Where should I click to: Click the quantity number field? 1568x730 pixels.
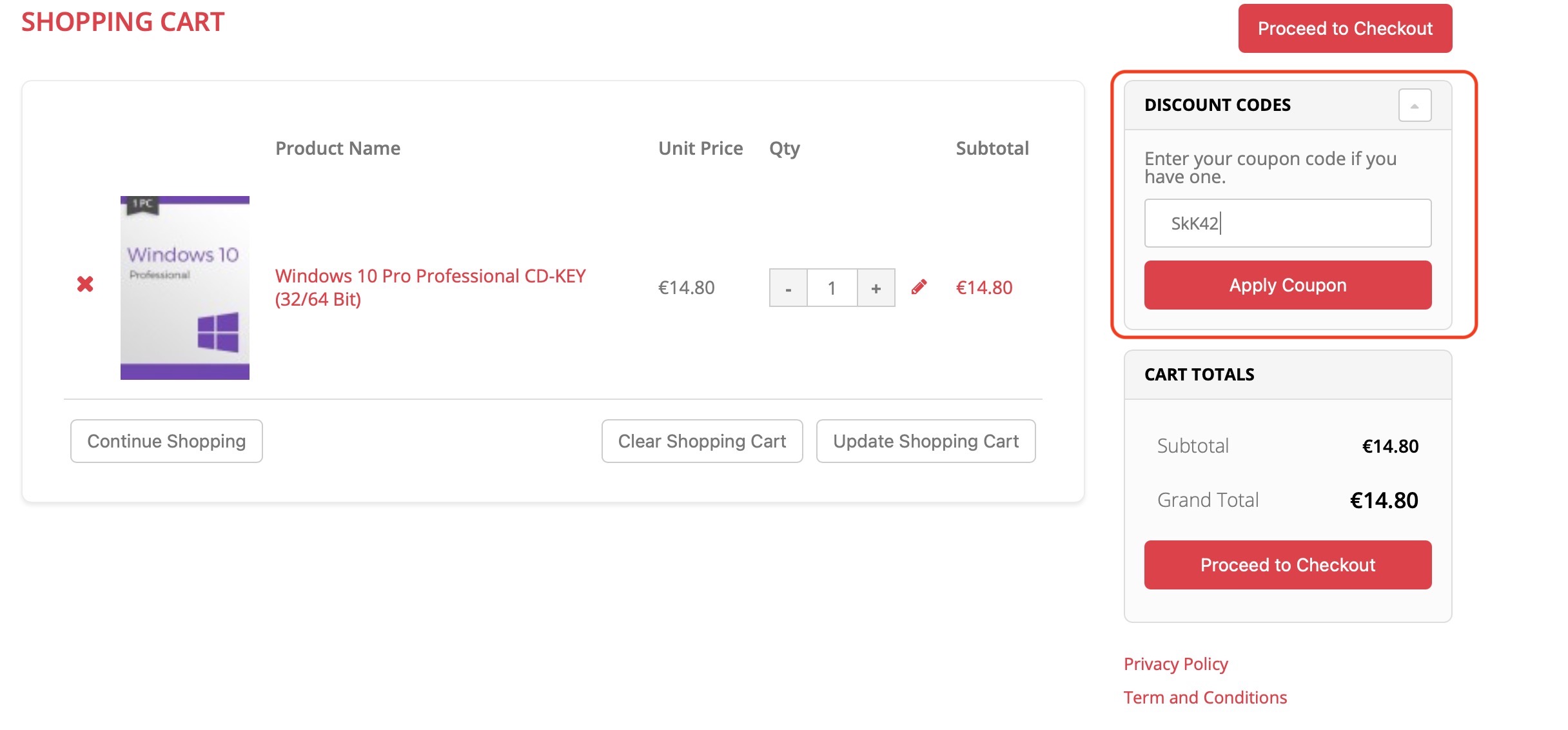click(x=832, y=288)
